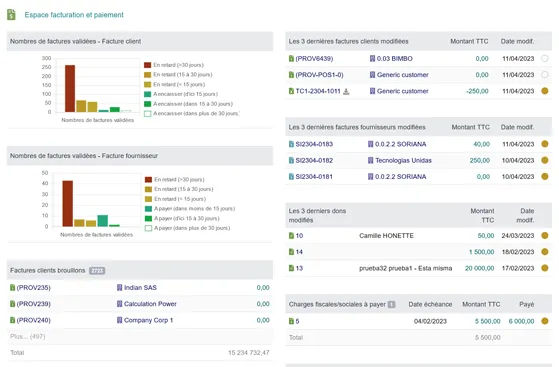Click the count badge beside Factures clients brouillons
The image size is (559, 367).
pos(97,271)
